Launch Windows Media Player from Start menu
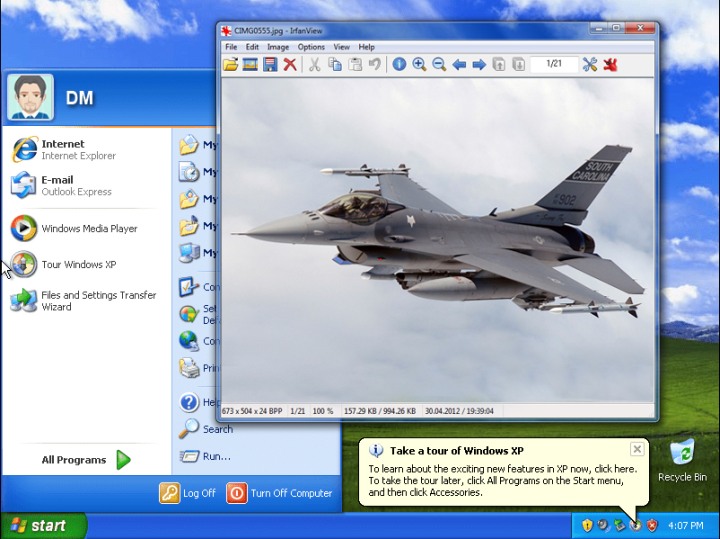Image resolution: width=720 pixels, height=539 pixels. (89, 228)
